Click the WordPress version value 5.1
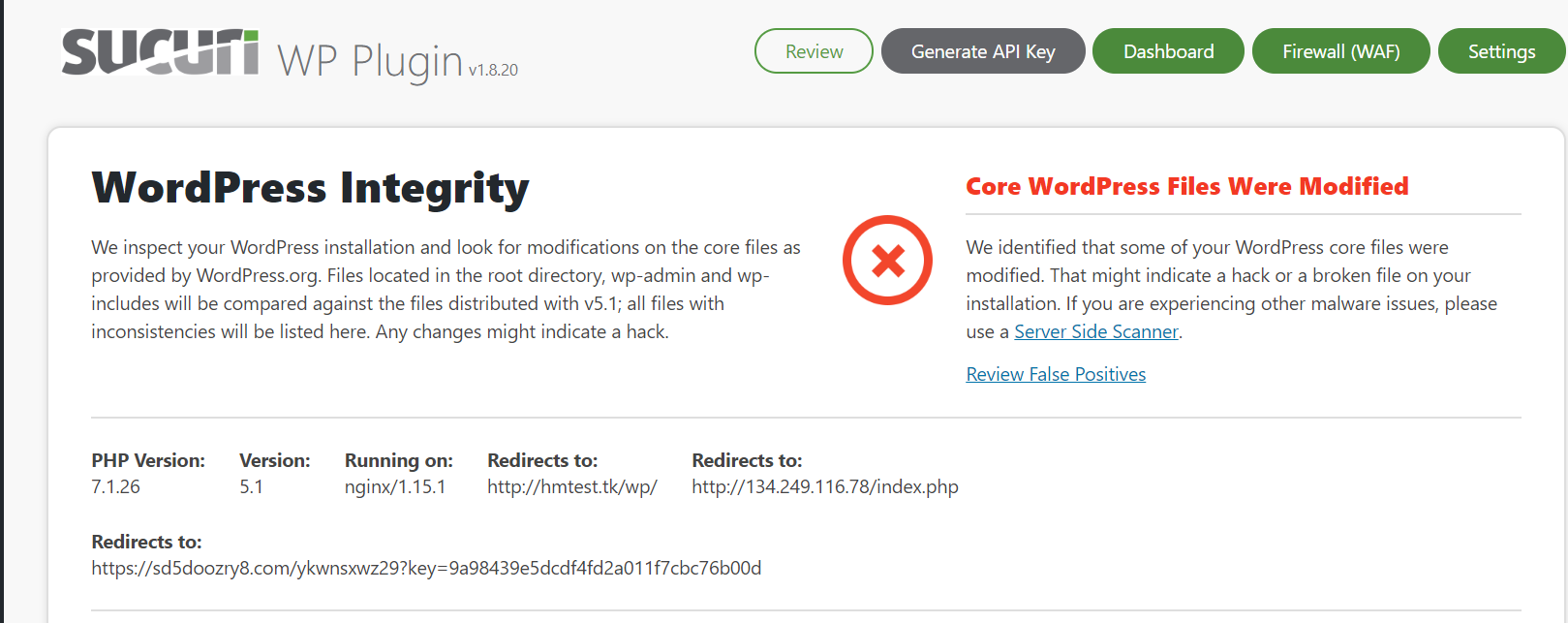Screen dimensions: 1568x623 point(251,486)
